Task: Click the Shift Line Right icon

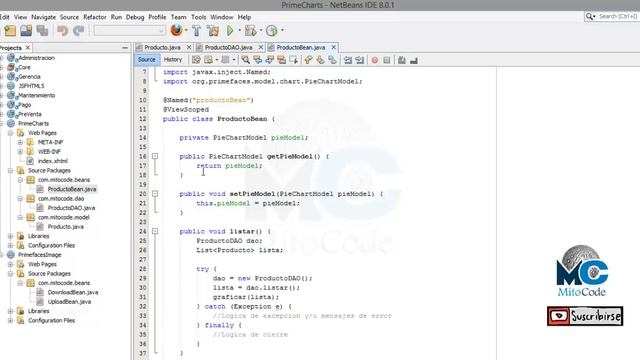Action: (360, 60)
